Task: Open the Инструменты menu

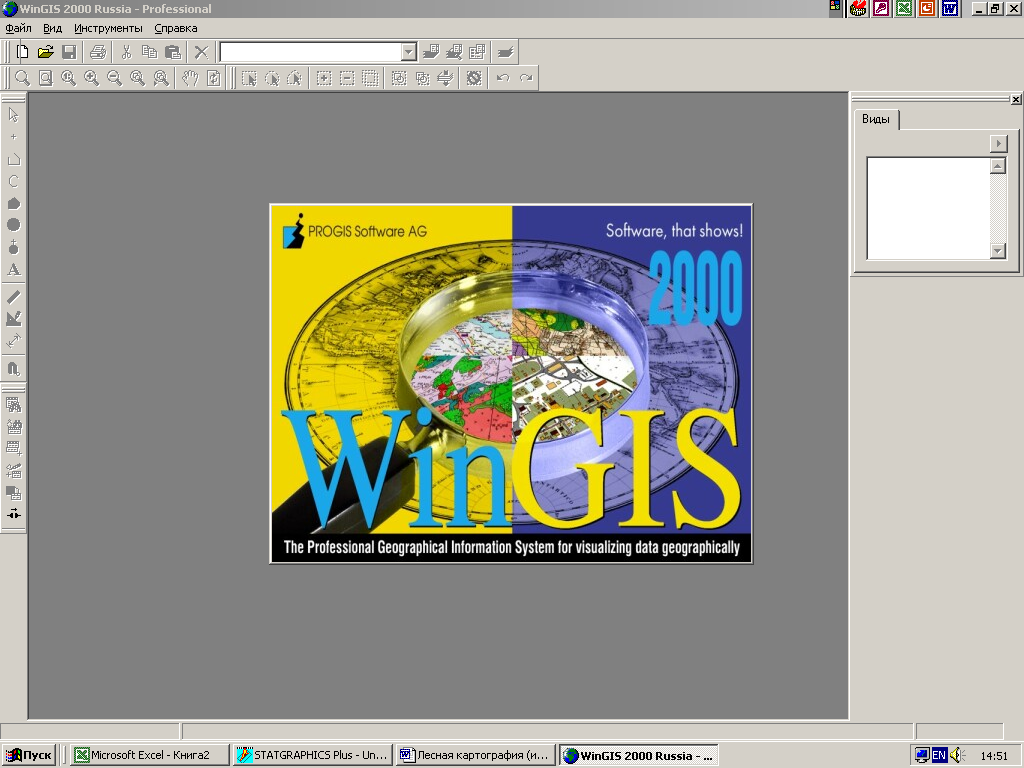Action: click(108, 28)
